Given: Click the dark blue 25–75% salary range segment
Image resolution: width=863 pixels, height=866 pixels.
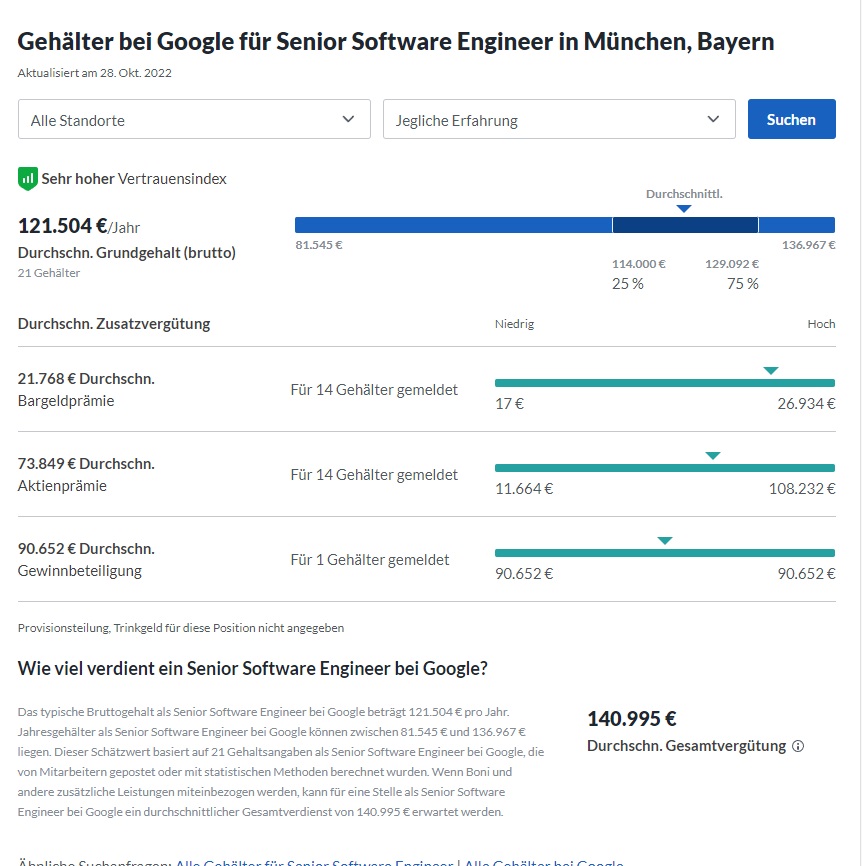Looking at the screenshot, I should (685, 225).
